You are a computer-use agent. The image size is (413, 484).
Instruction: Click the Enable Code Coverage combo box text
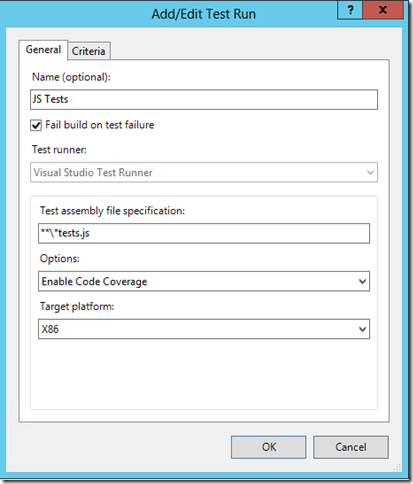click(x=94, y=282)
